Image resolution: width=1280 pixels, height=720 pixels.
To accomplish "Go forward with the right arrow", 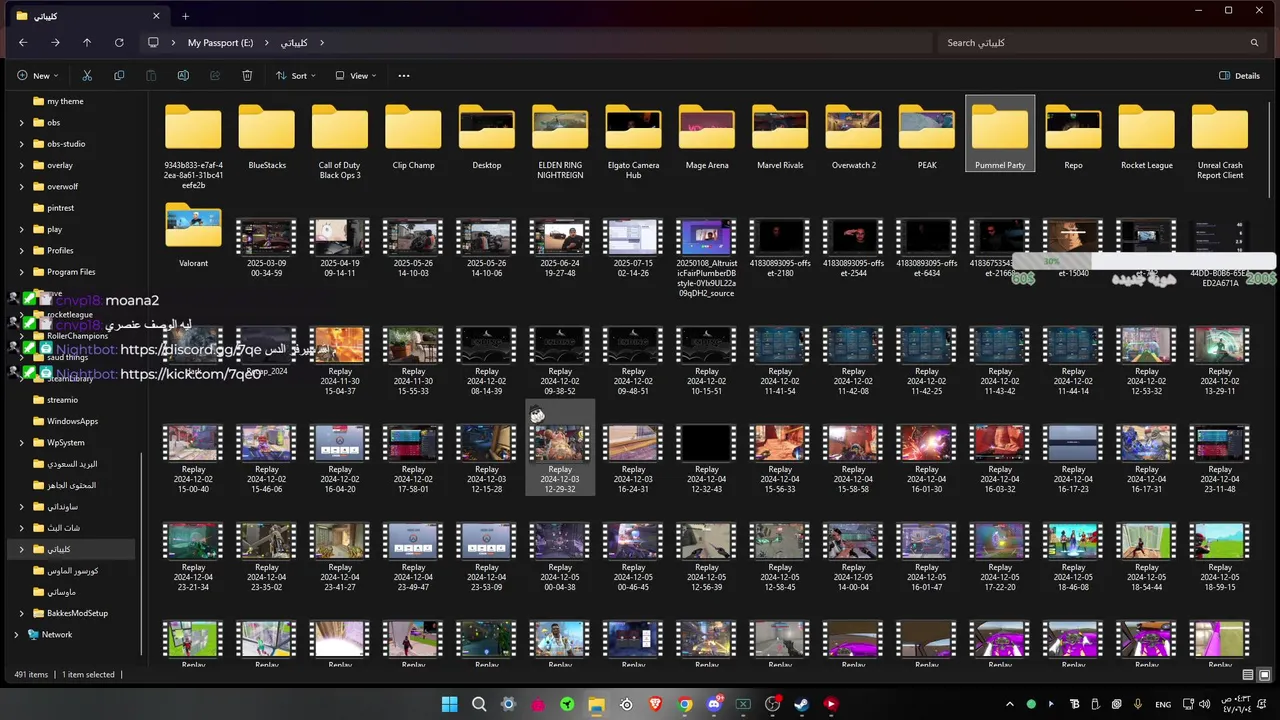I will tap(55, 43).
